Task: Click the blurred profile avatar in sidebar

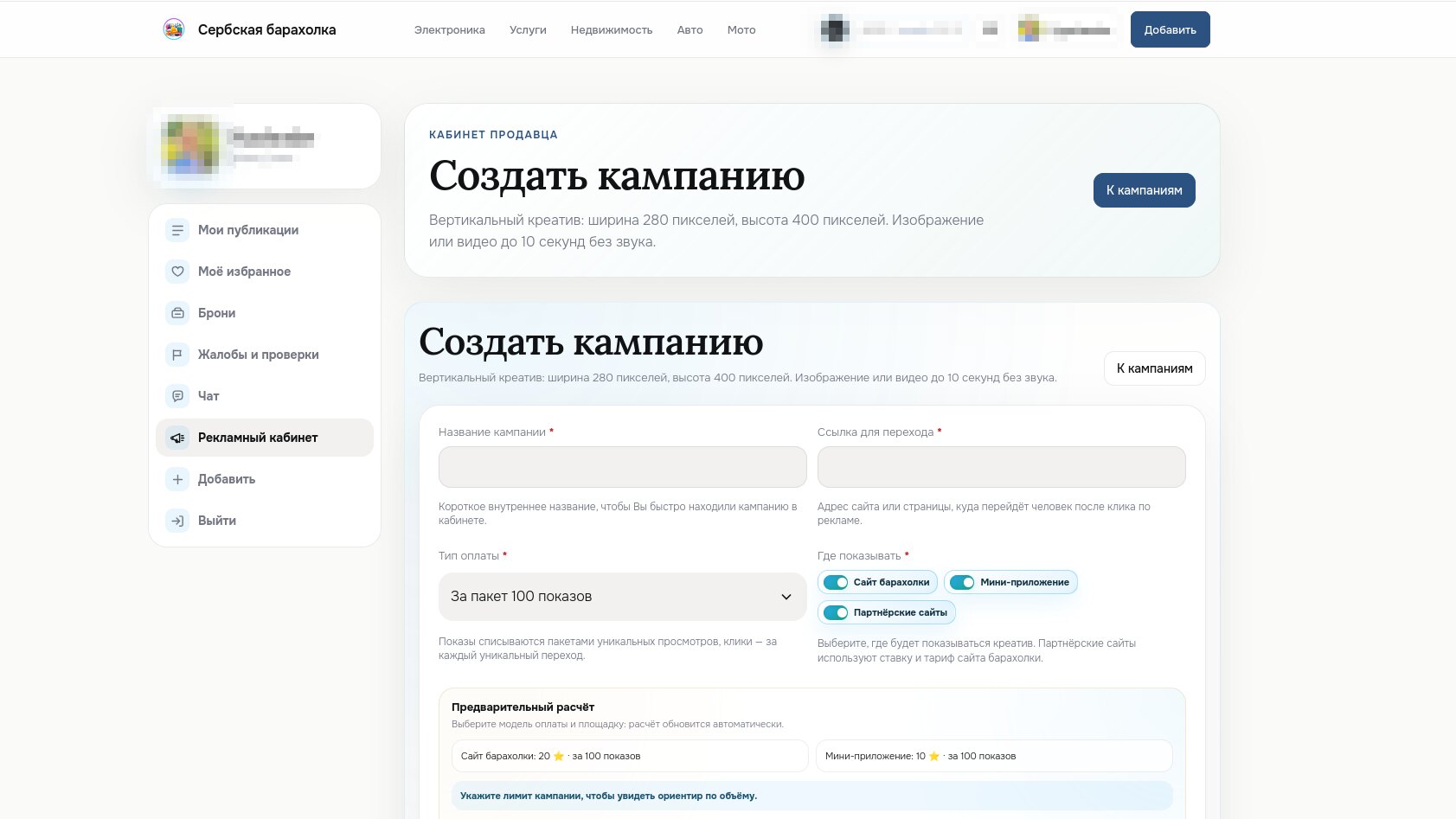Action: click(190, 146)
